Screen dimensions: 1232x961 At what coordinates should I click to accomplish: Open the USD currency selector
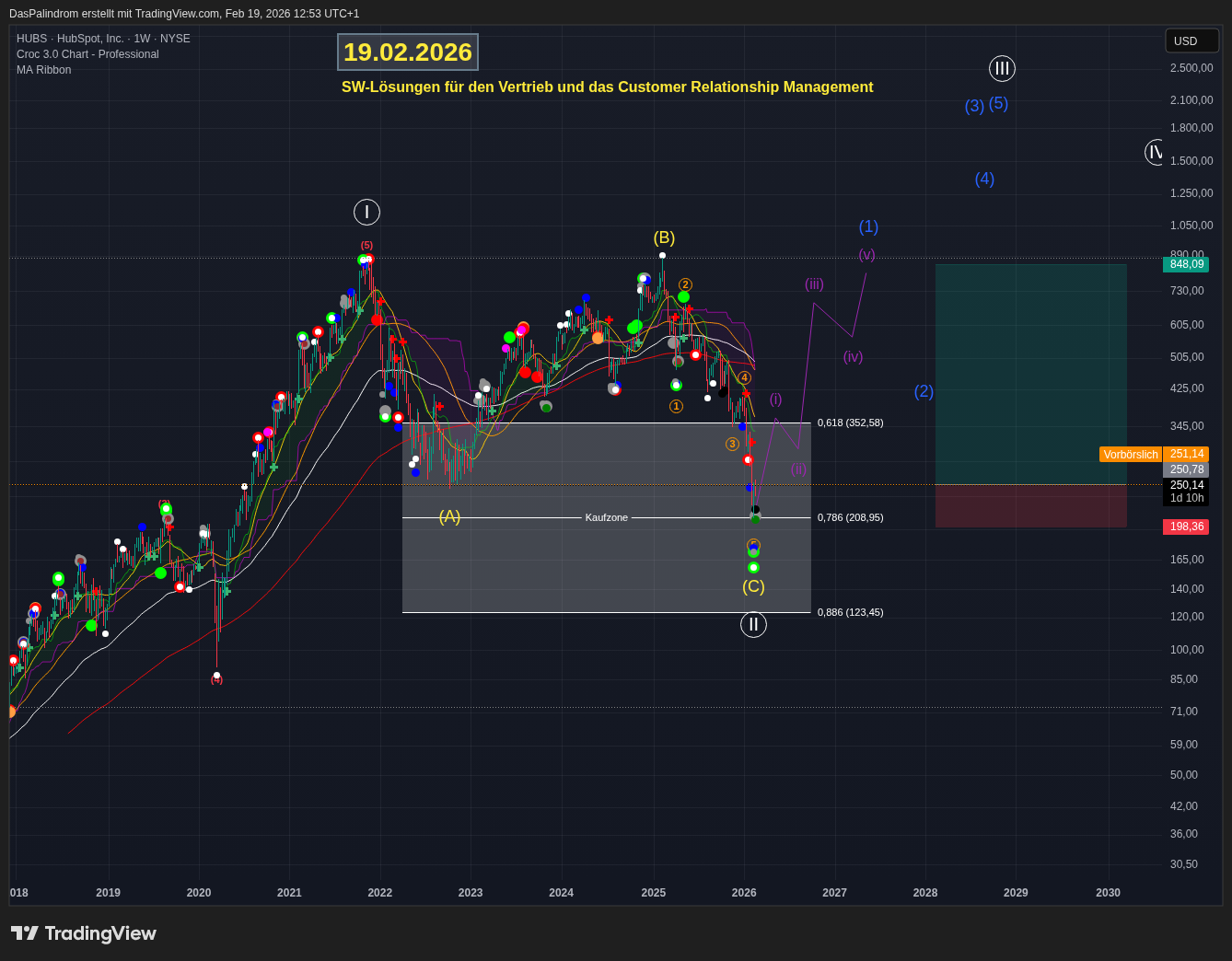click(x=1191, y=41)
